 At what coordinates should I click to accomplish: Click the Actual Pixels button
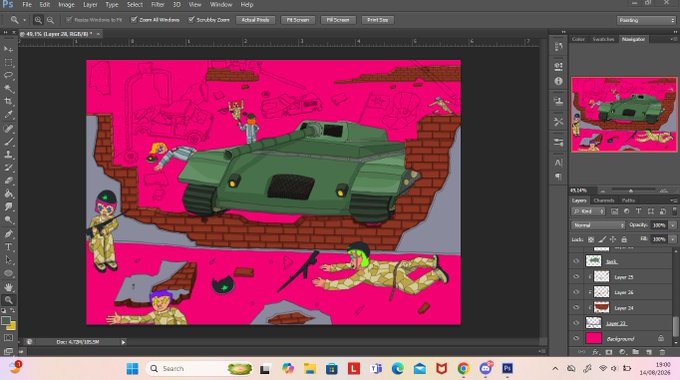pos(255,20)
